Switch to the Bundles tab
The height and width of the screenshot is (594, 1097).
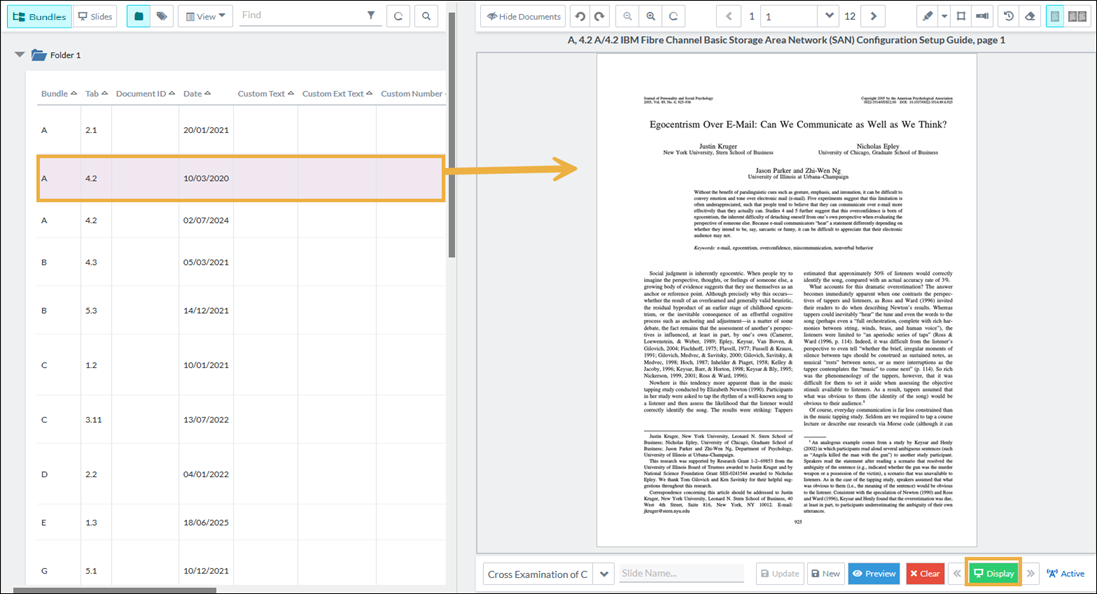click(39, 16)
